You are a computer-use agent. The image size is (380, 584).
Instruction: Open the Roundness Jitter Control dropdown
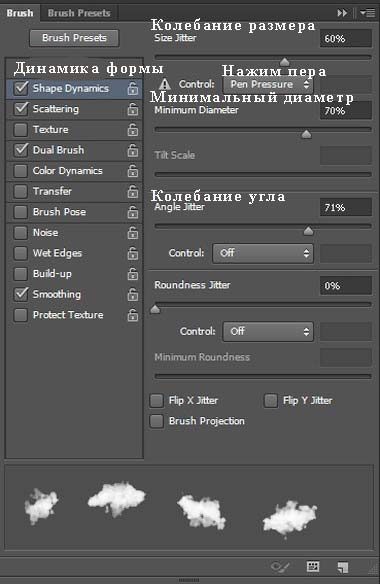[x=268, y=331]
